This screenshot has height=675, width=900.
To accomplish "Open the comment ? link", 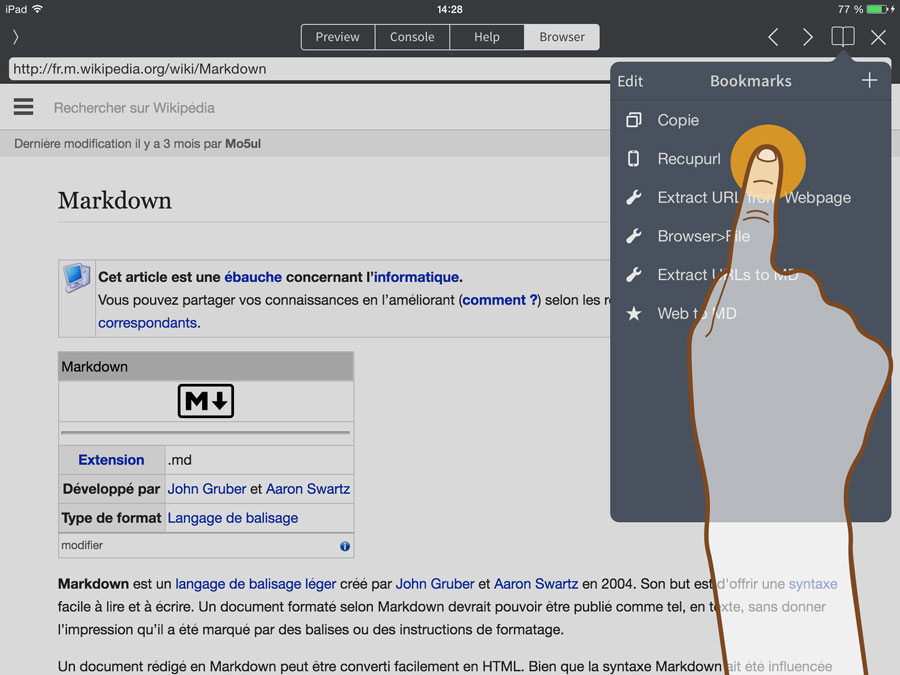I will click(500, 300).
